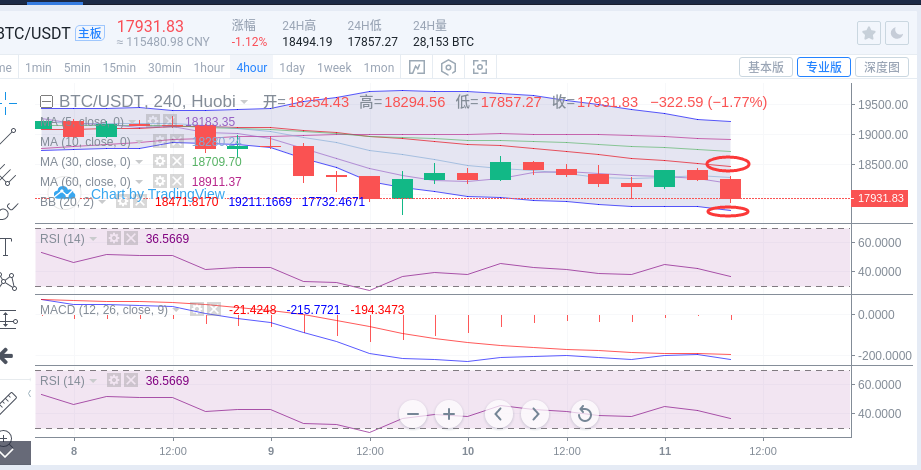Switch to 30min timeframe
The height and width of the screenshot is (470, 921).
tap(164, 68)
